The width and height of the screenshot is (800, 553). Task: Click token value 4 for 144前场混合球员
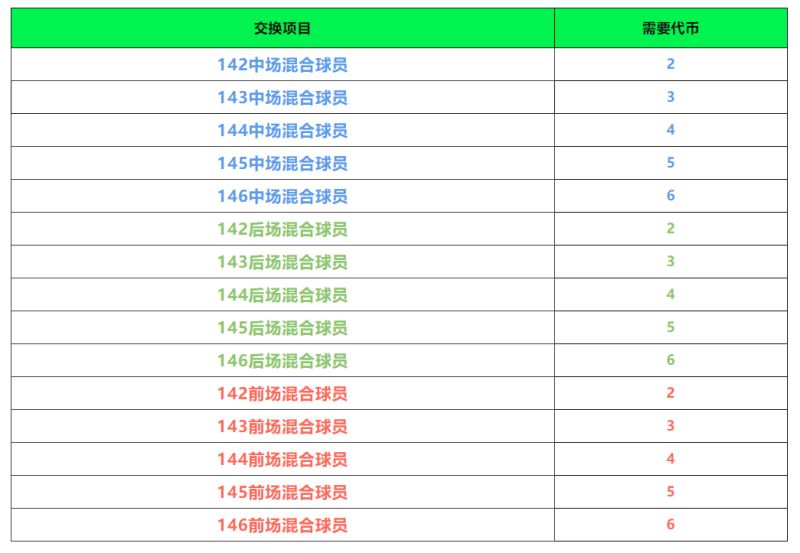(x=671, y=459)
